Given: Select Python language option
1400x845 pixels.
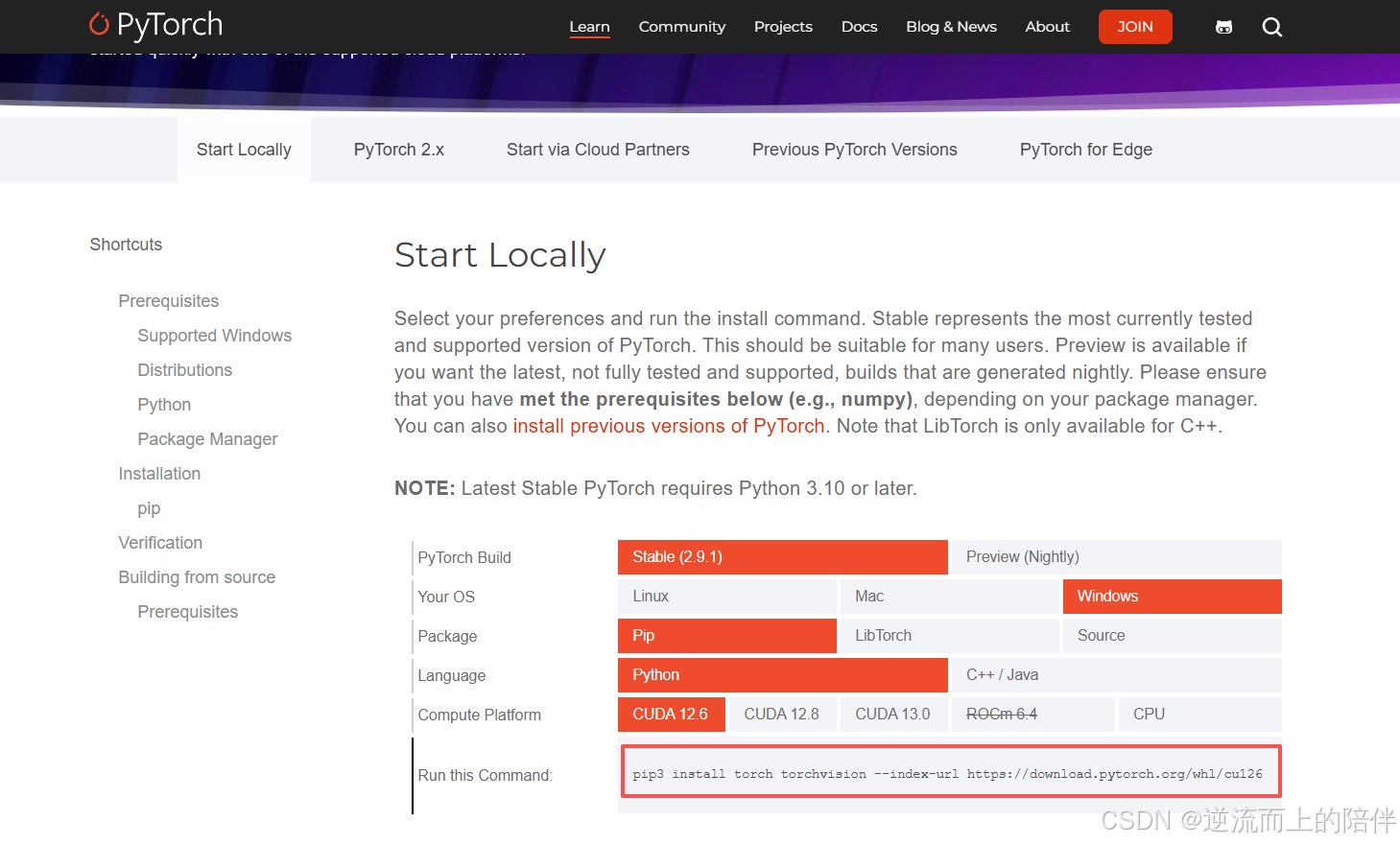Looking at the screenshot, I should pos(783,675).
